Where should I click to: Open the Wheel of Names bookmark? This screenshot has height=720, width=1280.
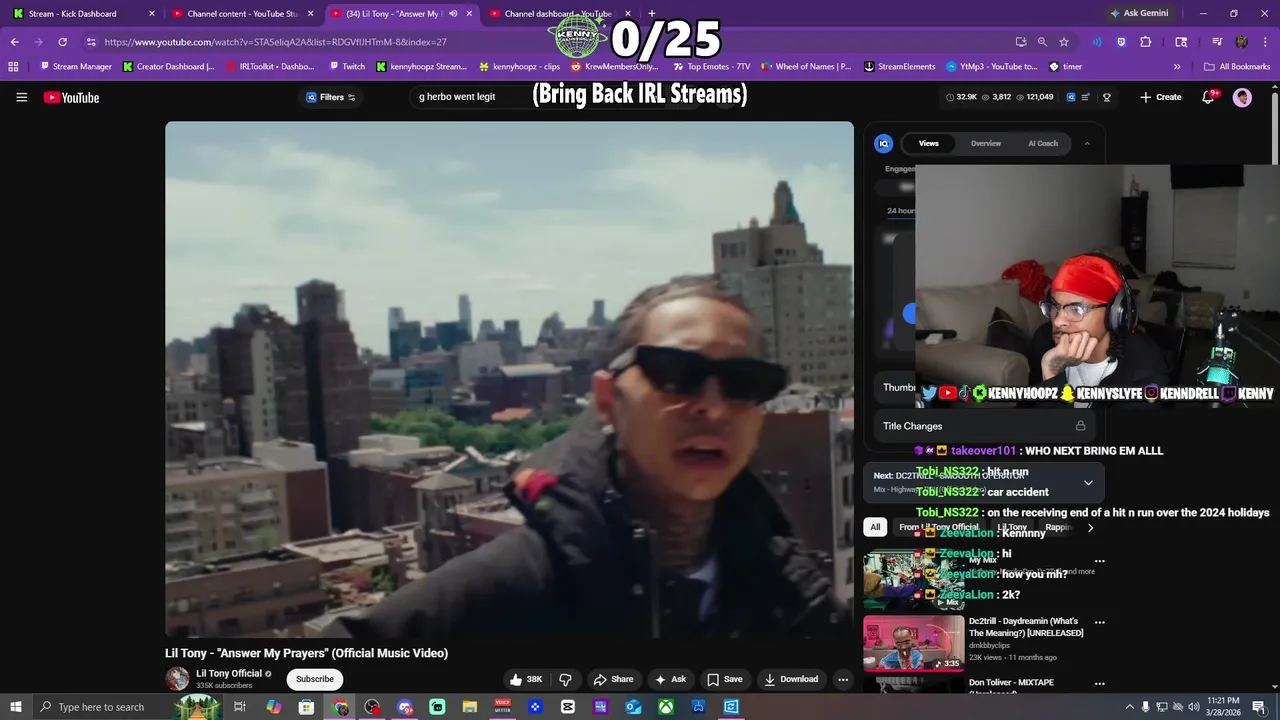tap(806, 67)
